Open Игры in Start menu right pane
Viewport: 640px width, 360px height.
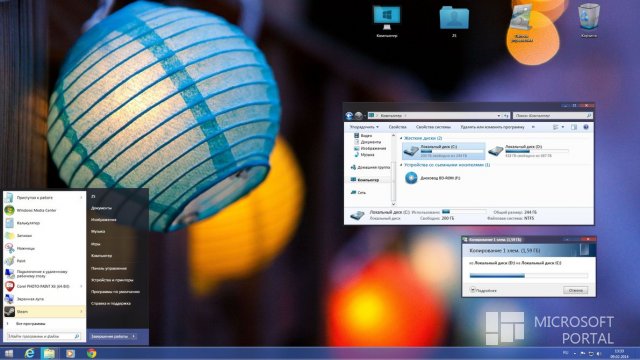click(96, 244)
